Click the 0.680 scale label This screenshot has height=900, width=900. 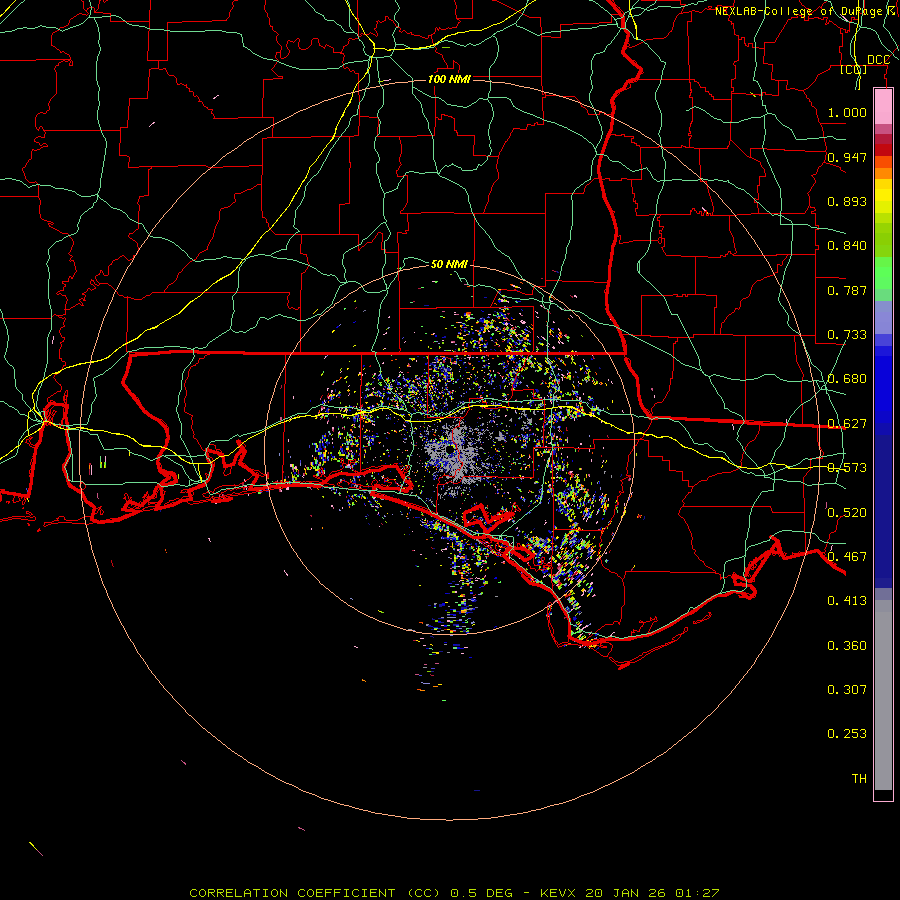tap(847, 379)
